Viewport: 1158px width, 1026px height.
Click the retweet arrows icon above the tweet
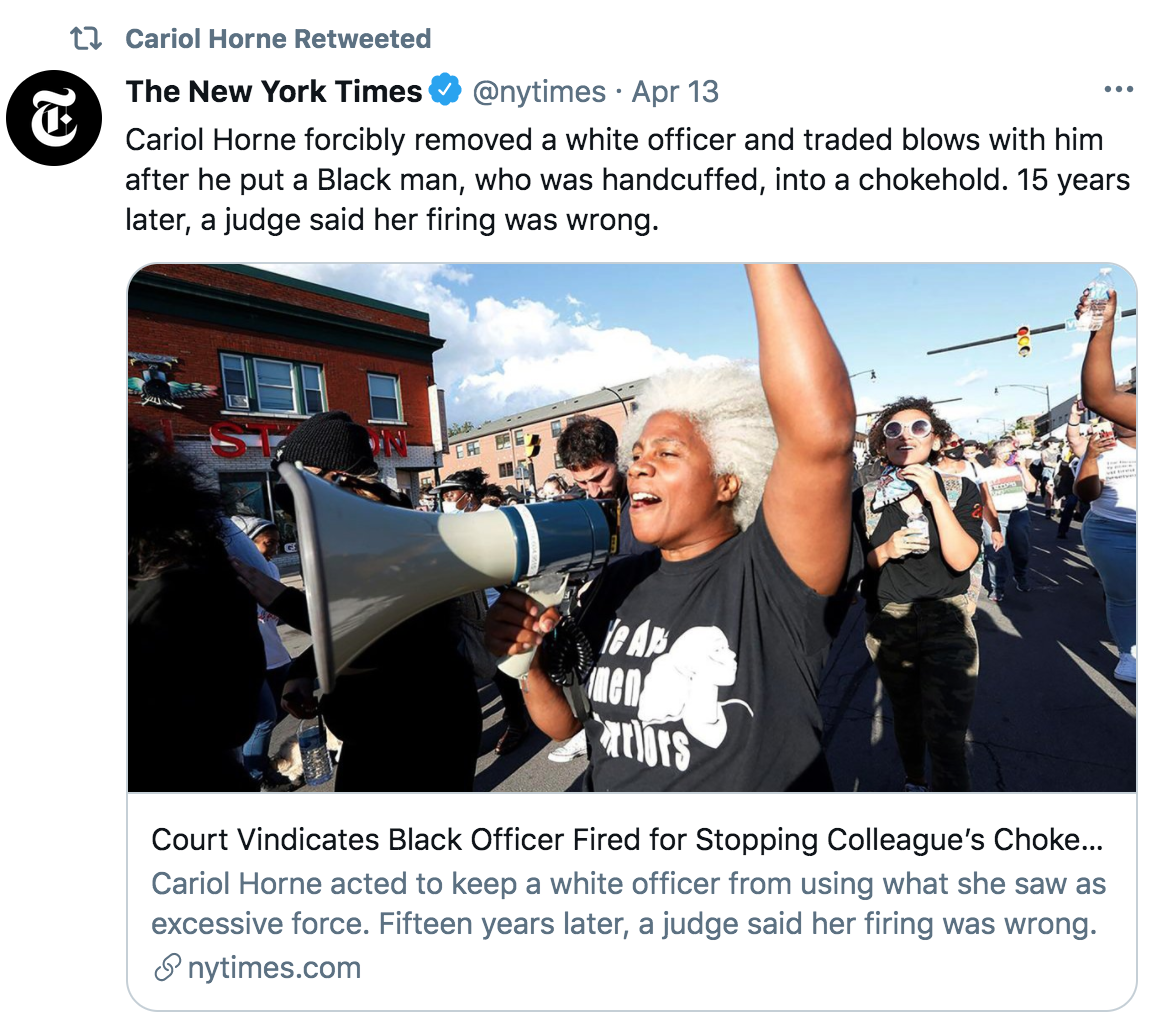pyautogui.click(x=86, y=38)
